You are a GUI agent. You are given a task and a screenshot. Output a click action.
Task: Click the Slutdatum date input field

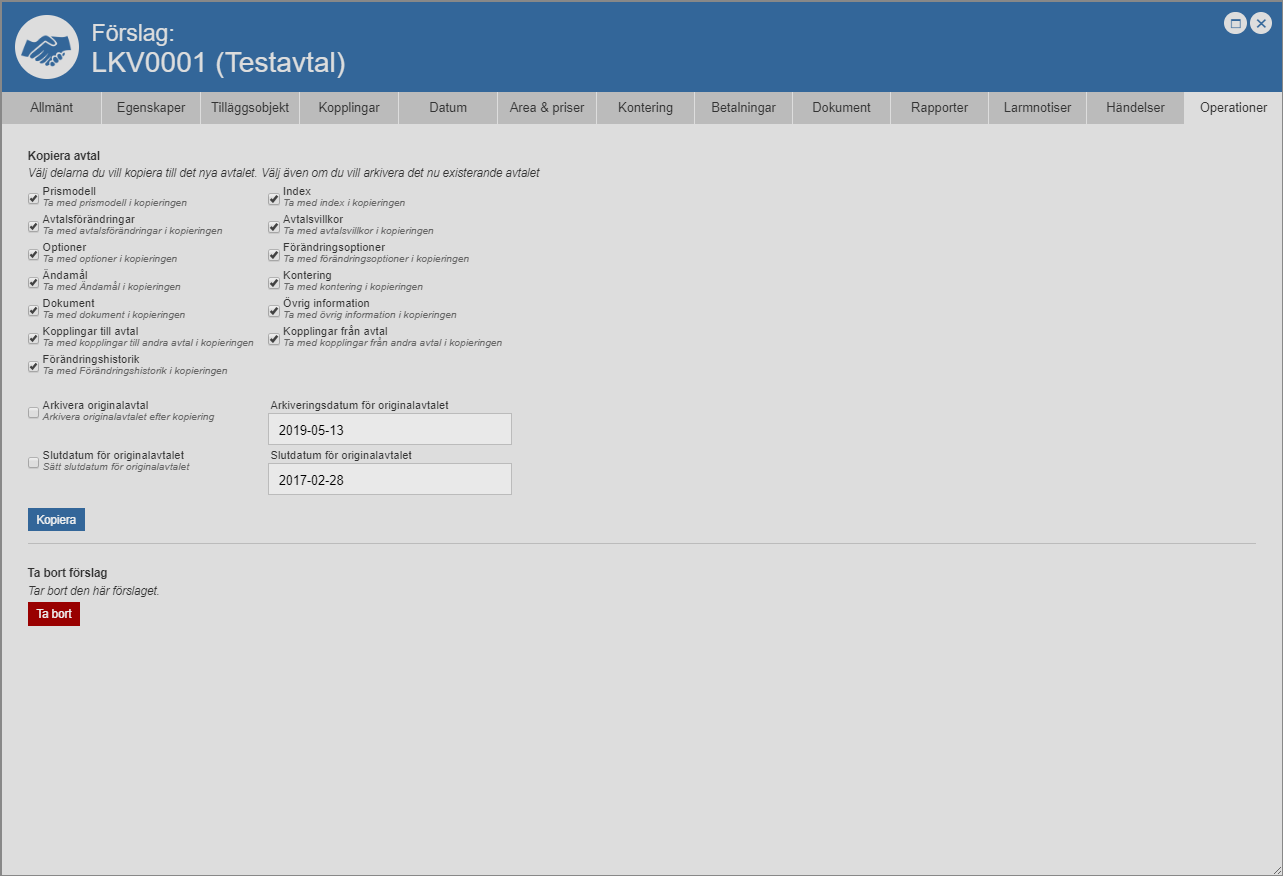(390, 479)
